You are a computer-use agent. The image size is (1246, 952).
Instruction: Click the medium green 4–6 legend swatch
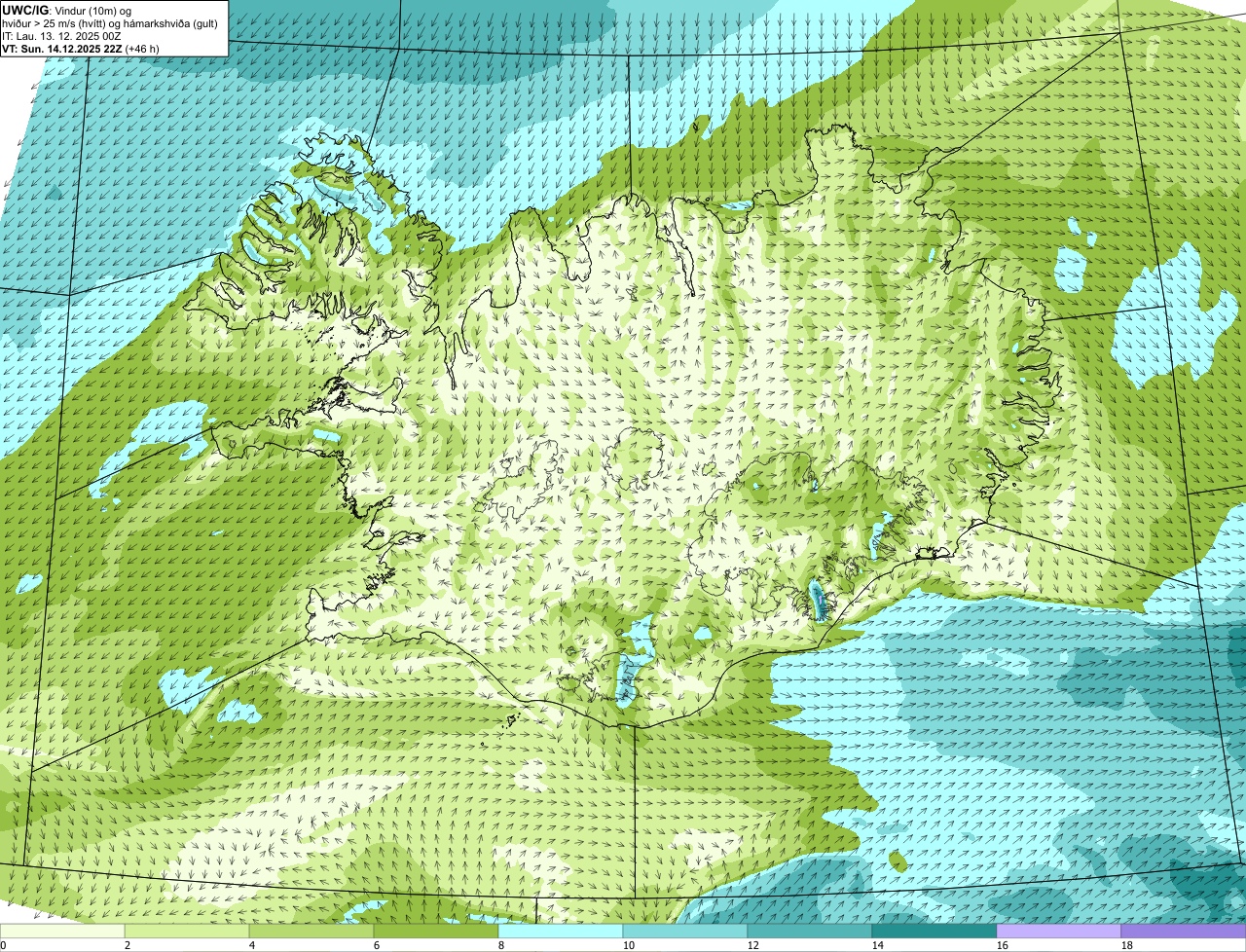311,932
